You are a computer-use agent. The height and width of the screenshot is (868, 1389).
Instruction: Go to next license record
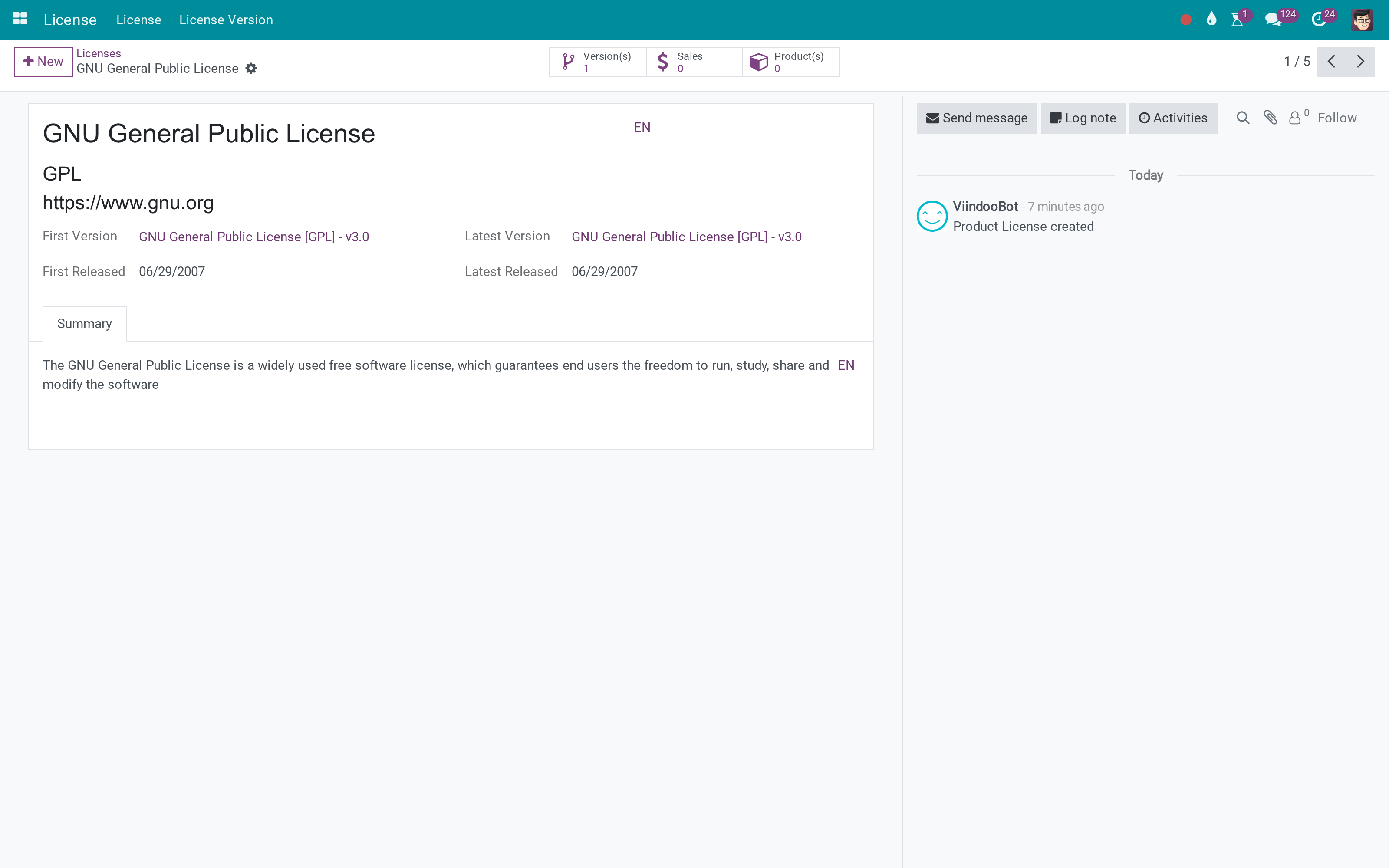1360,62
